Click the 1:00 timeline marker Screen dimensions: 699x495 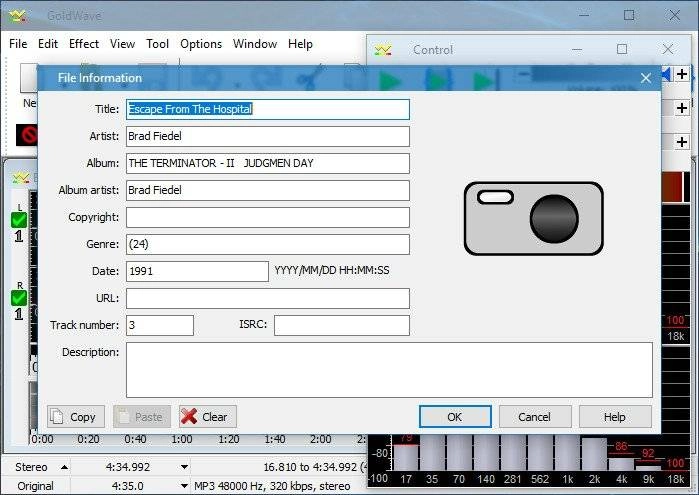click(182, 439)
